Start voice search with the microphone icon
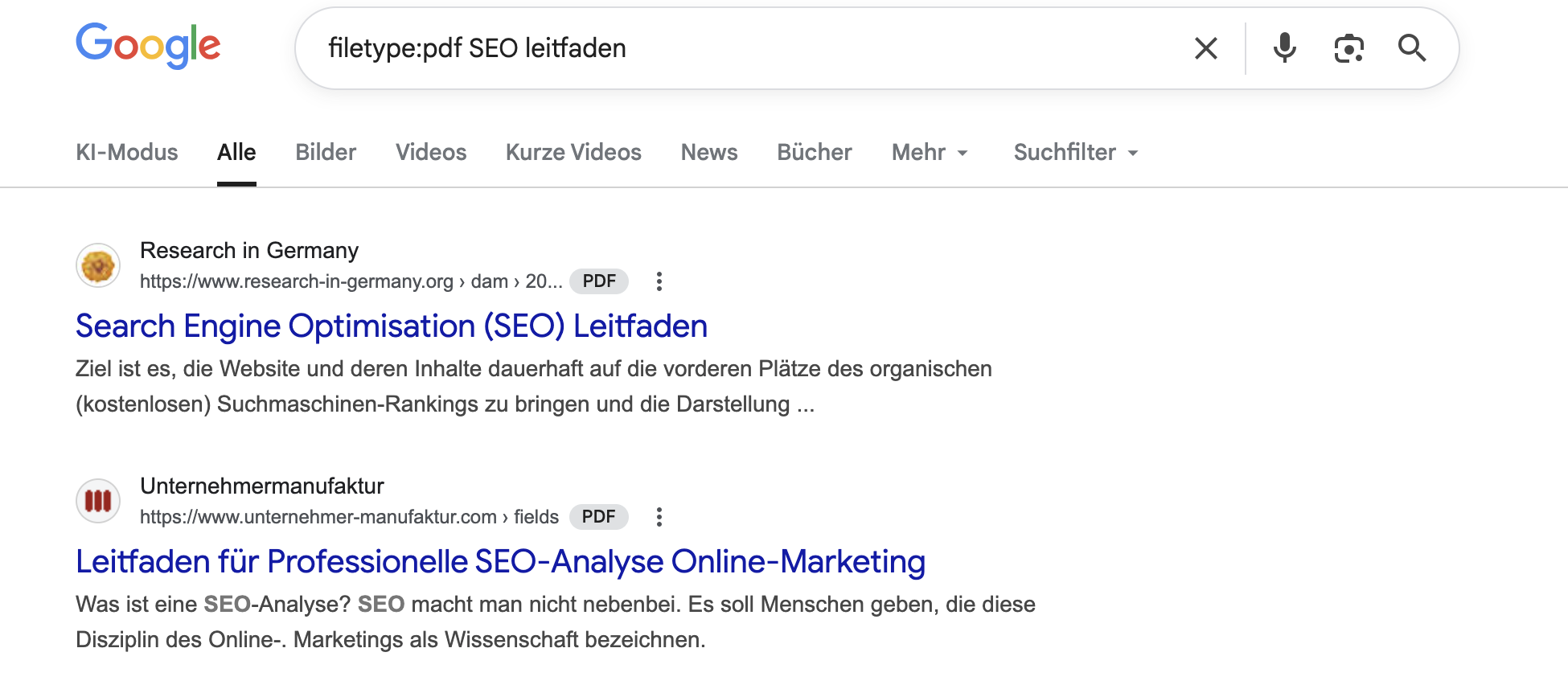The width and height of the screenshot is (1568, 685). coord(1285,48)
